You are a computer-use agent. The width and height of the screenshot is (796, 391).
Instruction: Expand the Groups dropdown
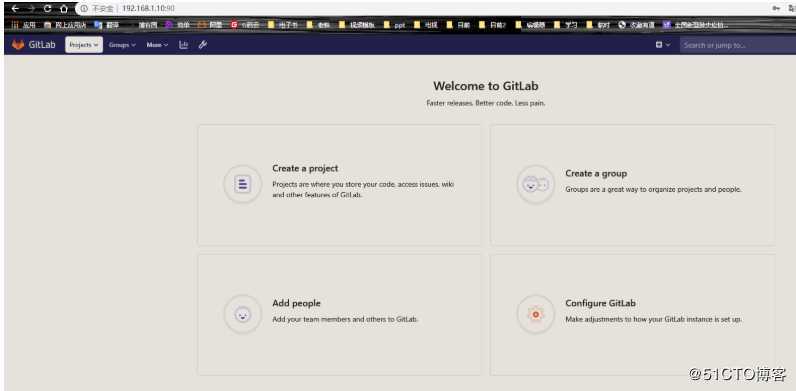[x=122, y=45]
